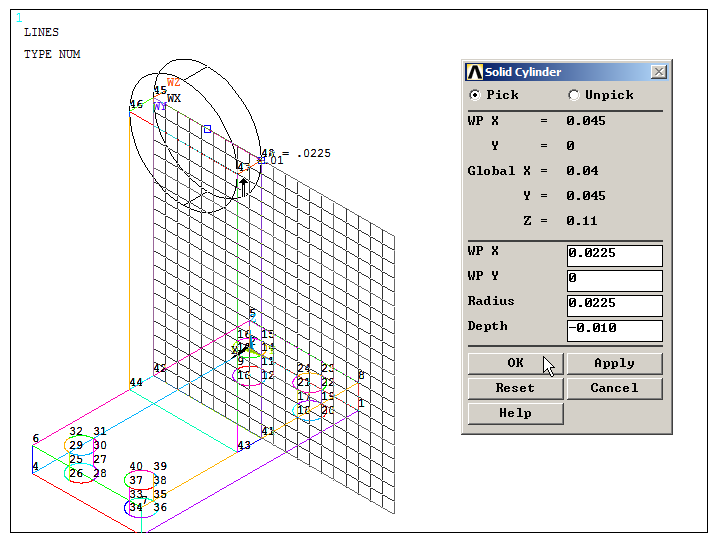Viewport: 720px width, 546px height.
Task: Click the WX working plane axis label
Action: click(174, 98)
